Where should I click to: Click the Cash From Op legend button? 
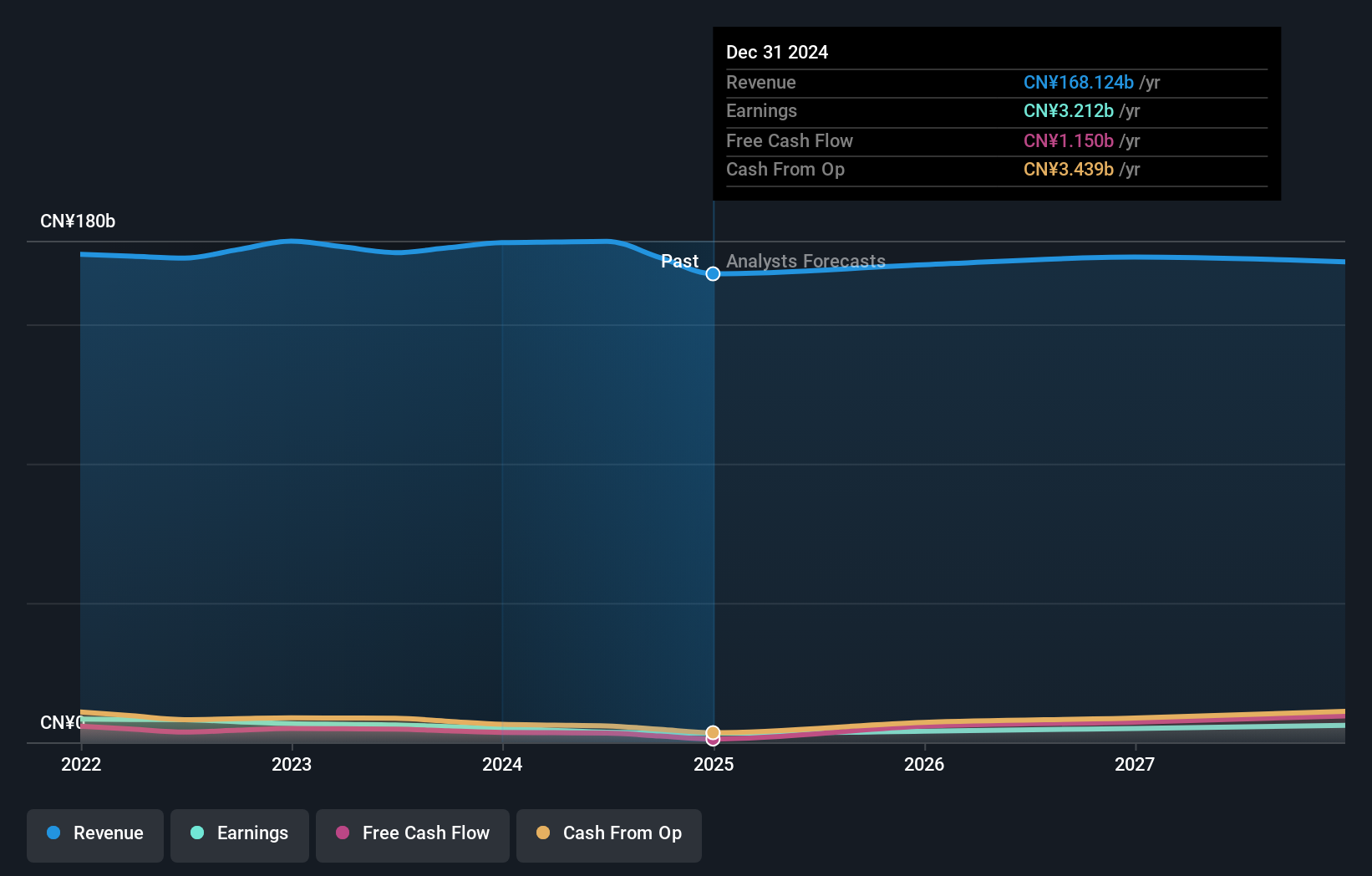[609, 835]
